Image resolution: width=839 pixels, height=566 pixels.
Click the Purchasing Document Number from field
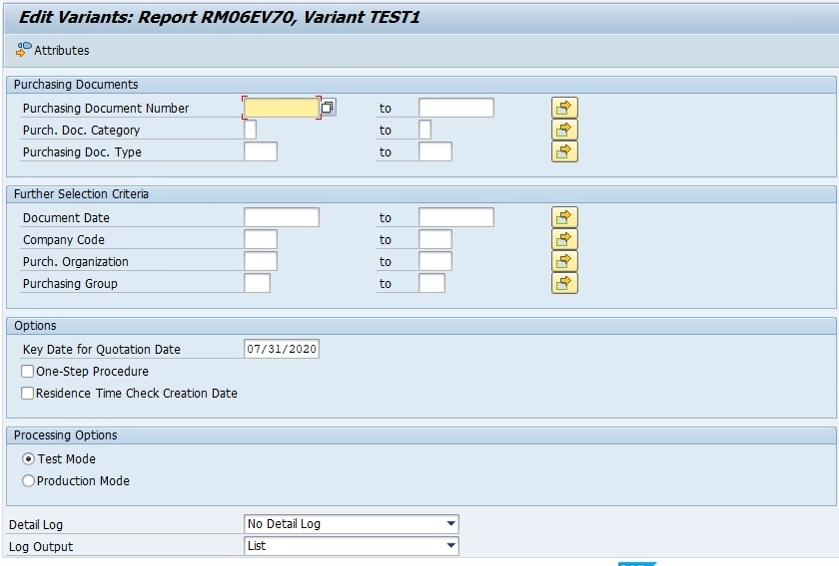point(281,108)
